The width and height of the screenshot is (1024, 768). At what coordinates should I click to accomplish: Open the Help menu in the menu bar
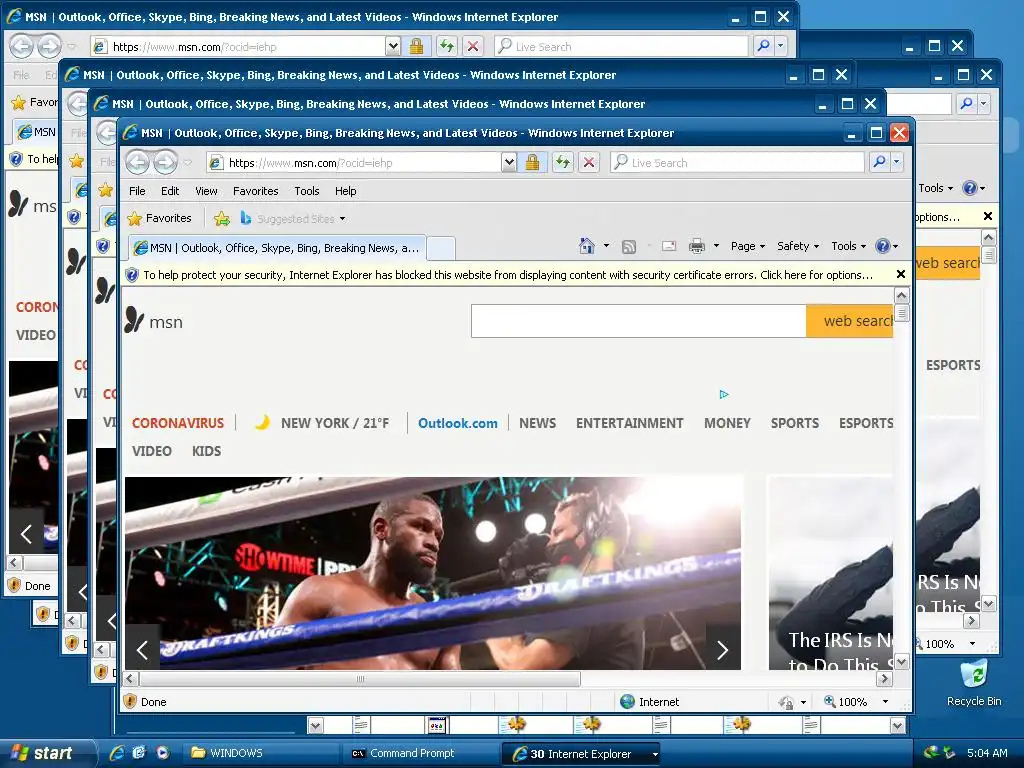pyautogui.click(x=345, y=191)
